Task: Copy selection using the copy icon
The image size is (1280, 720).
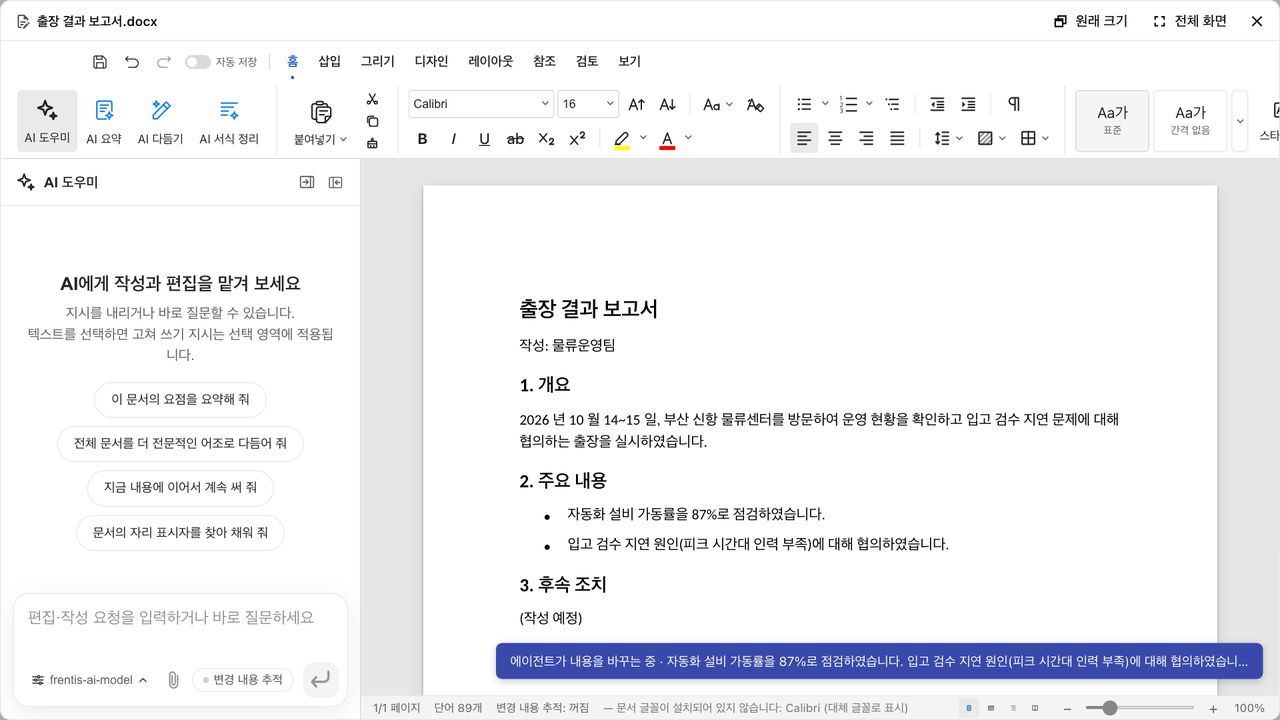Action: [x=372, y=121]
